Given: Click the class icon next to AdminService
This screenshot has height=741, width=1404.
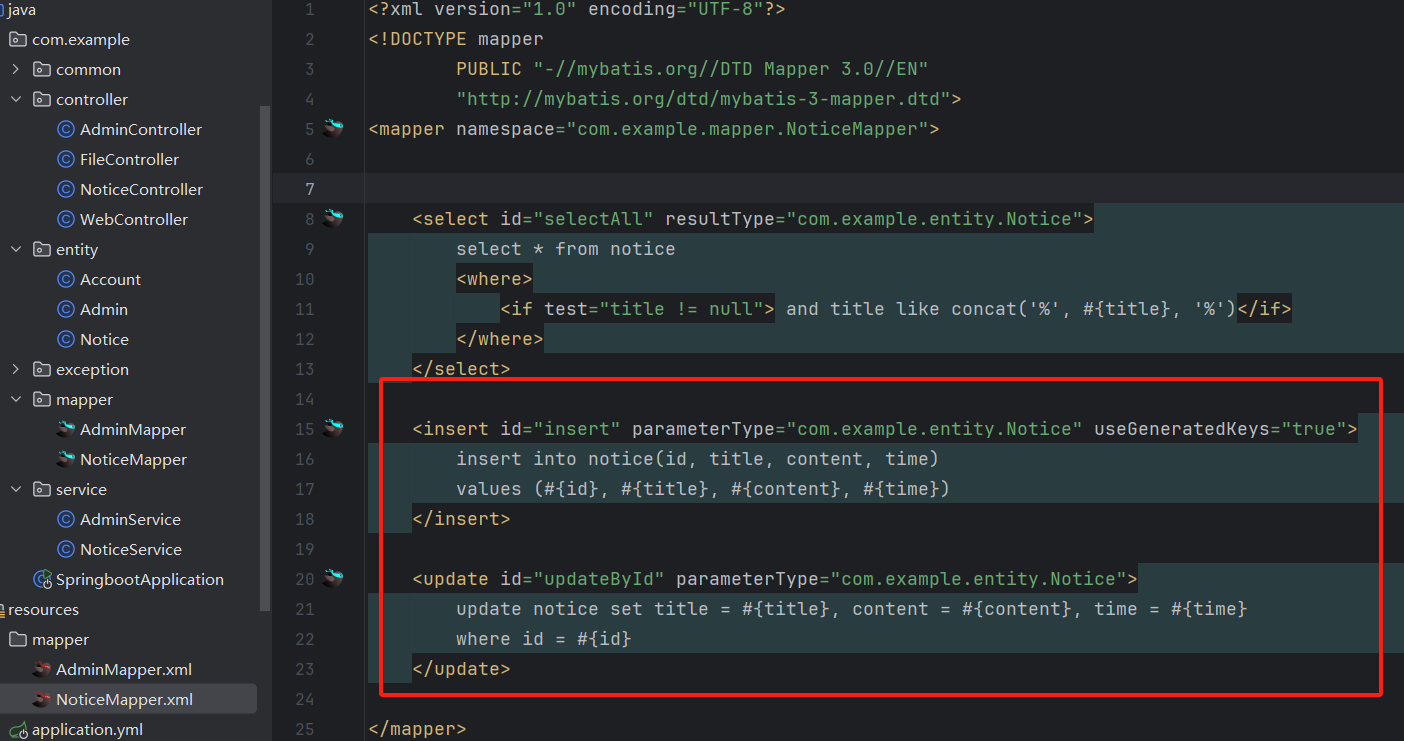Looking at the screenshot, I should point(66,519).
